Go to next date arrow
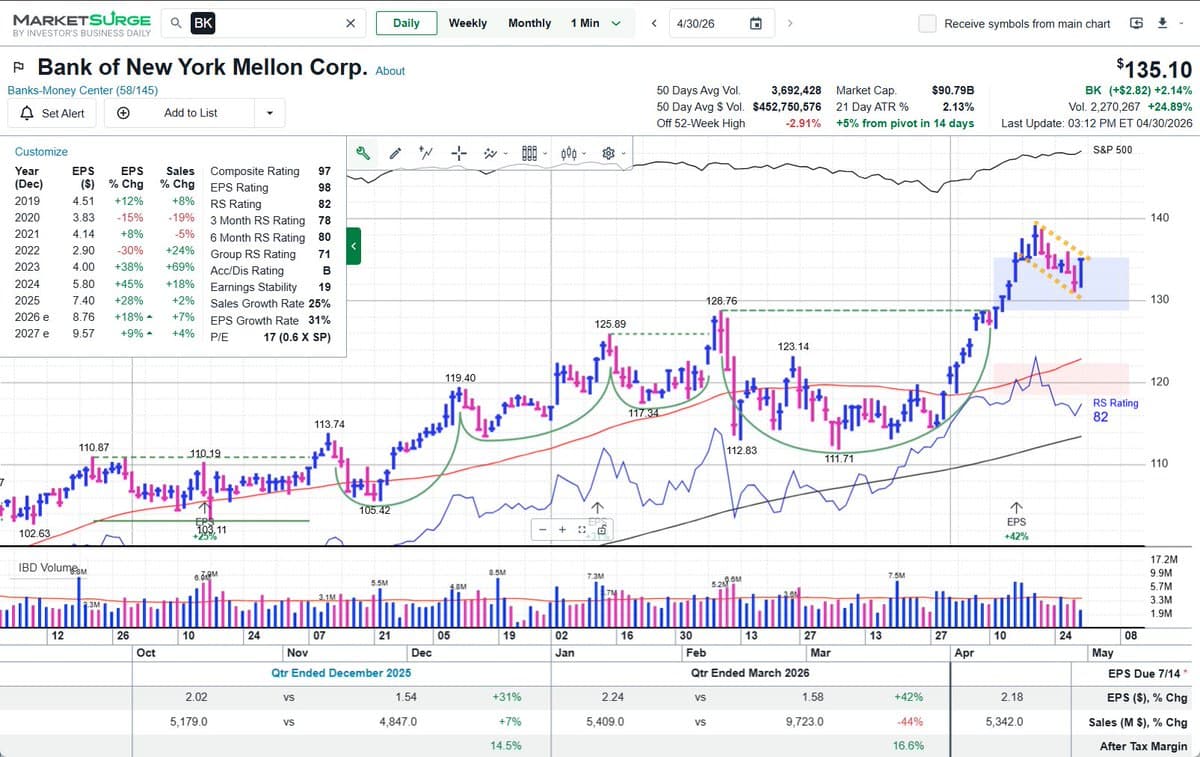 pyautogui.click(x=789, y=23)
